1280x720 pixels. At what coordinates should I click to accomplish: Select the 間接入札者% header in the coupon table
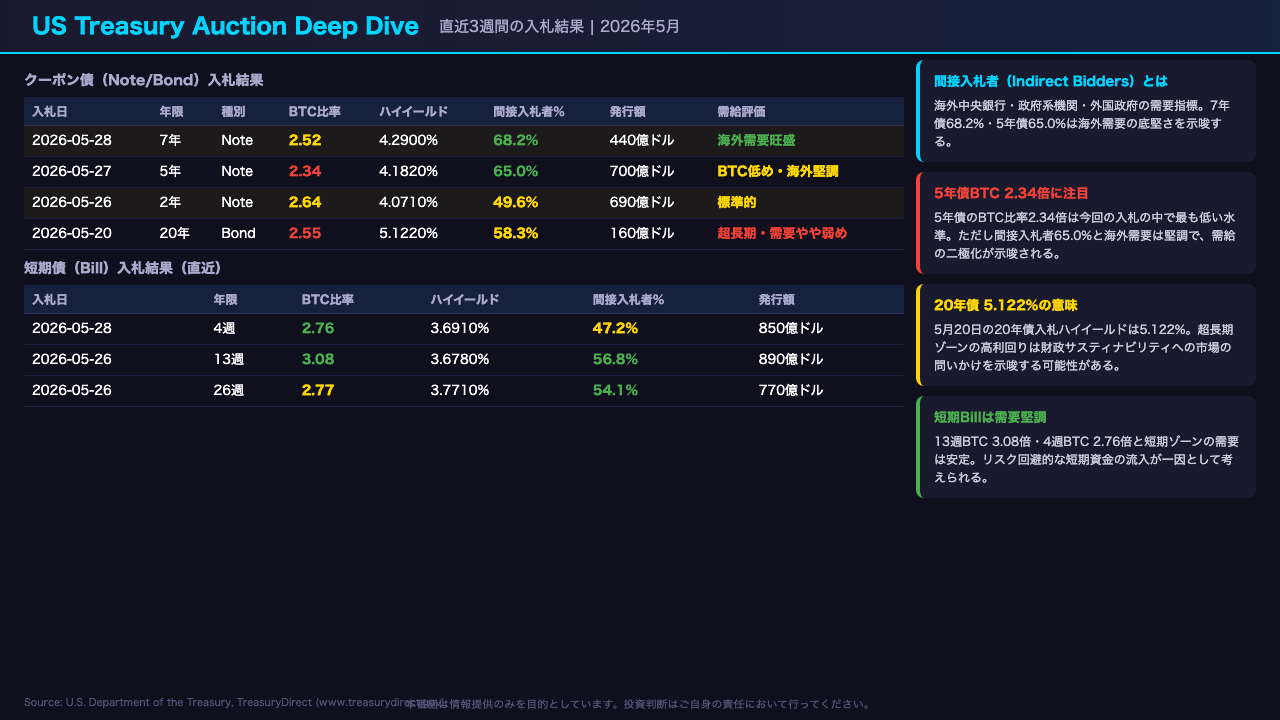[529, 111]
